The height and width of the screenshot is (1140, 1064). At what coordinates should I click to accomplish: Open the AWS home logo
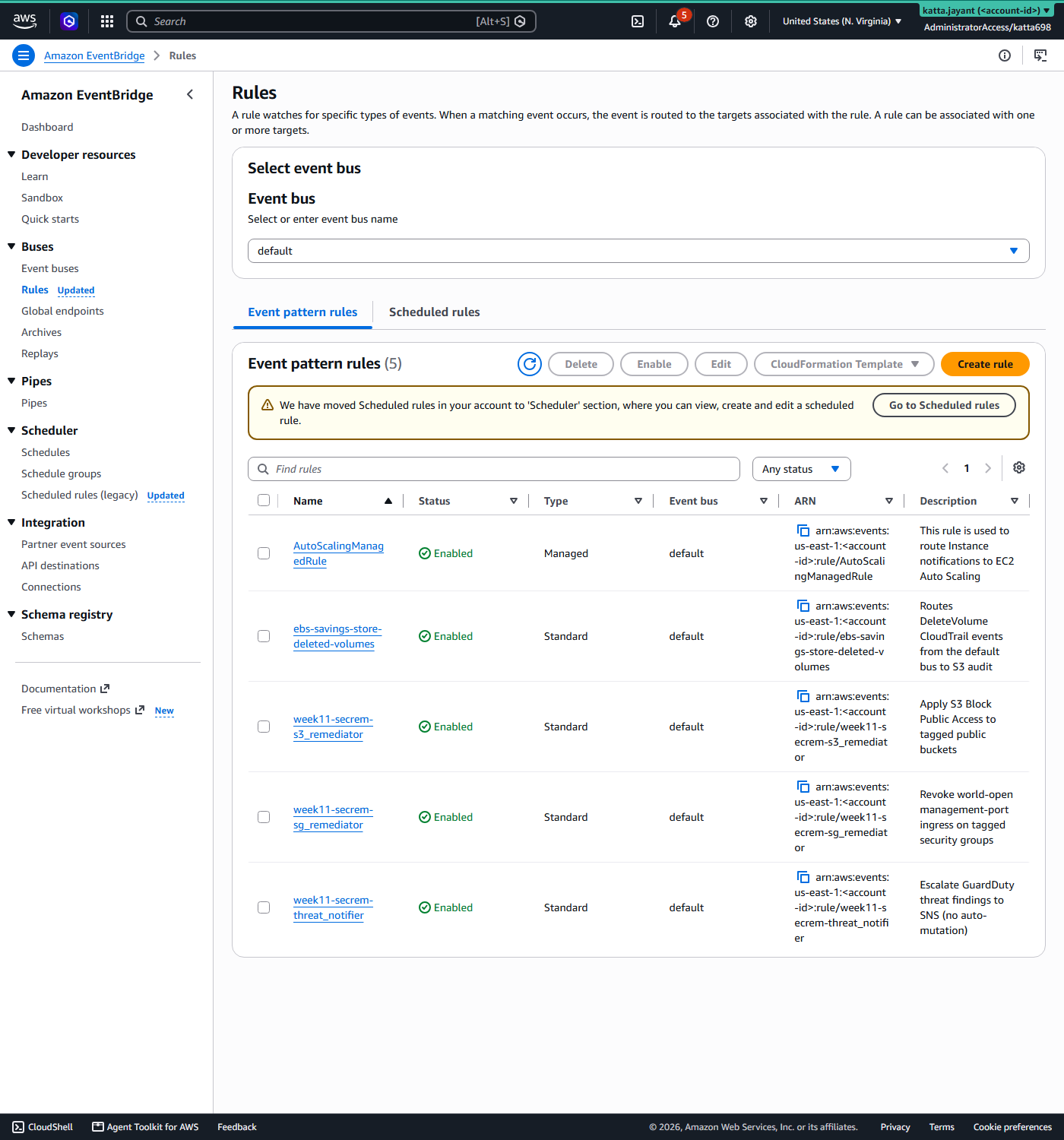pyautogui.click(x=24, y=21)
